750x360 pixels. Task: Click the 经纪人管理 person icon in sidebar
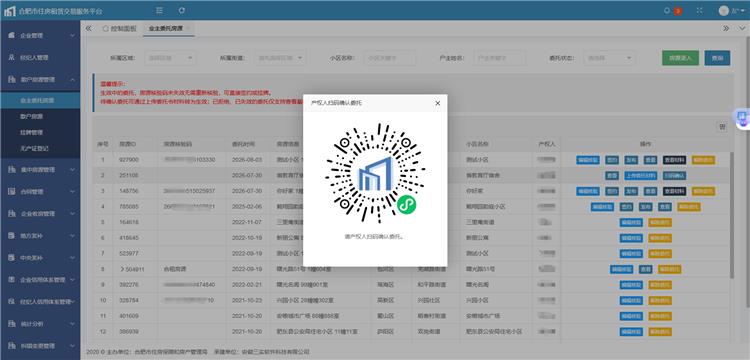click(x=11, y=57)
